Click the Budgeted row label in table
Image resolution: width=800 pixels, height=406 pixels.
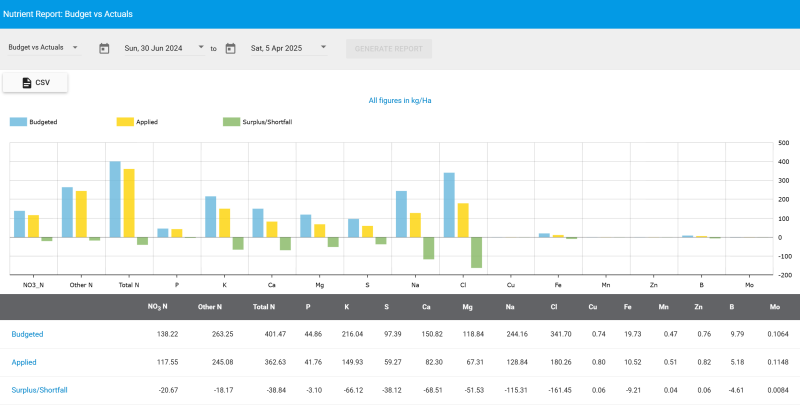[27, 334]
